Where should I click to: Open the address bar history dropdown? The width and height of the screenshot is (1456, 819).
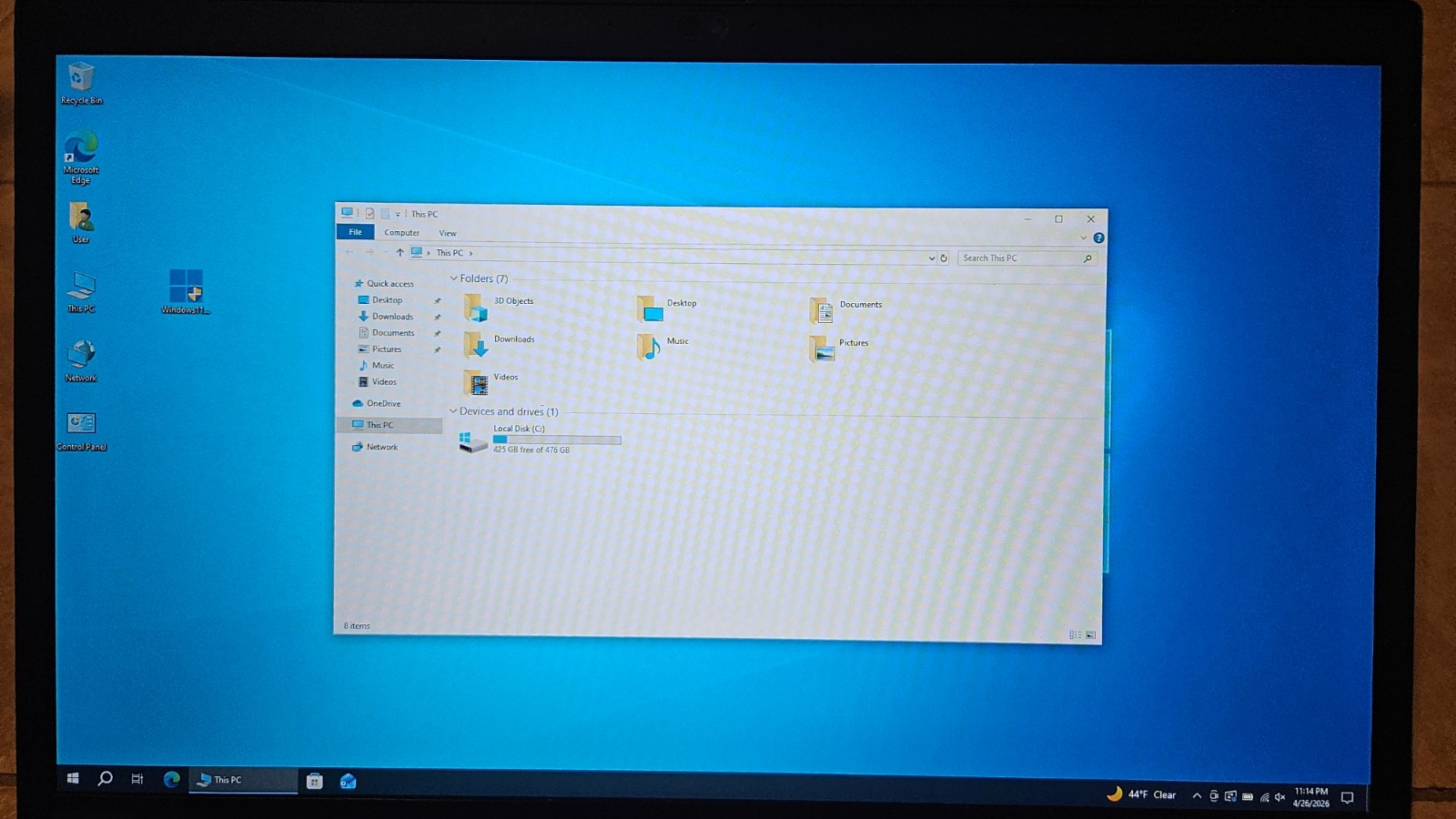[932, 258]
